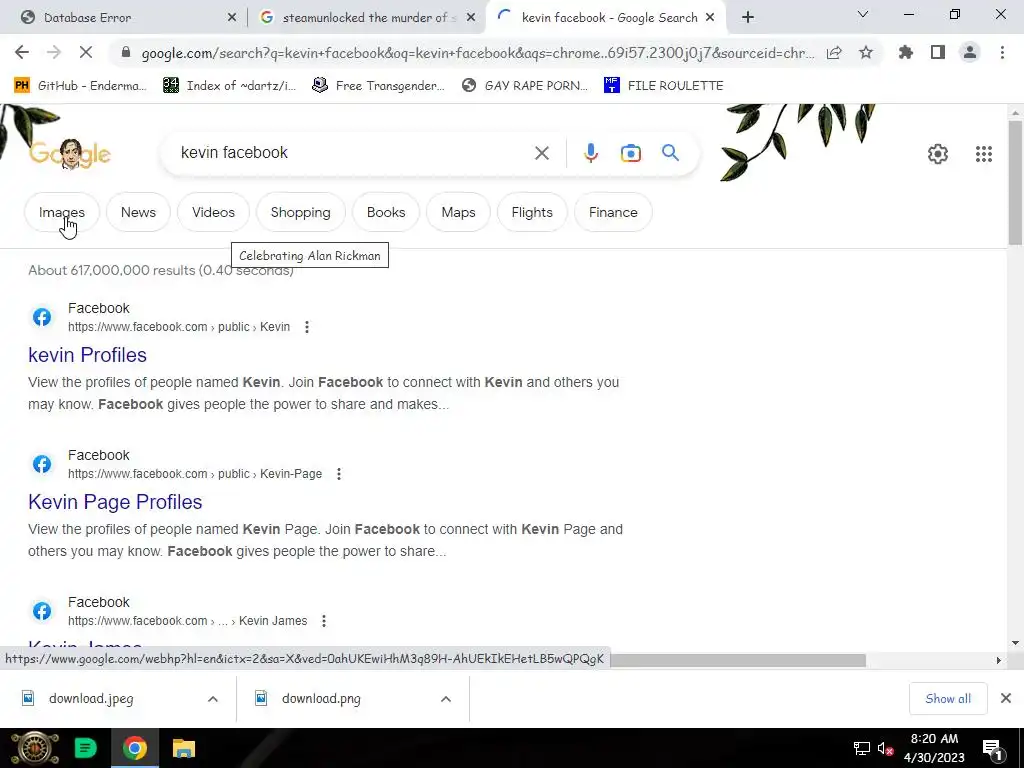The height and width of the screenshot is (768, 1024).
Task: Filter results by Flights
Action: [532, 212]
